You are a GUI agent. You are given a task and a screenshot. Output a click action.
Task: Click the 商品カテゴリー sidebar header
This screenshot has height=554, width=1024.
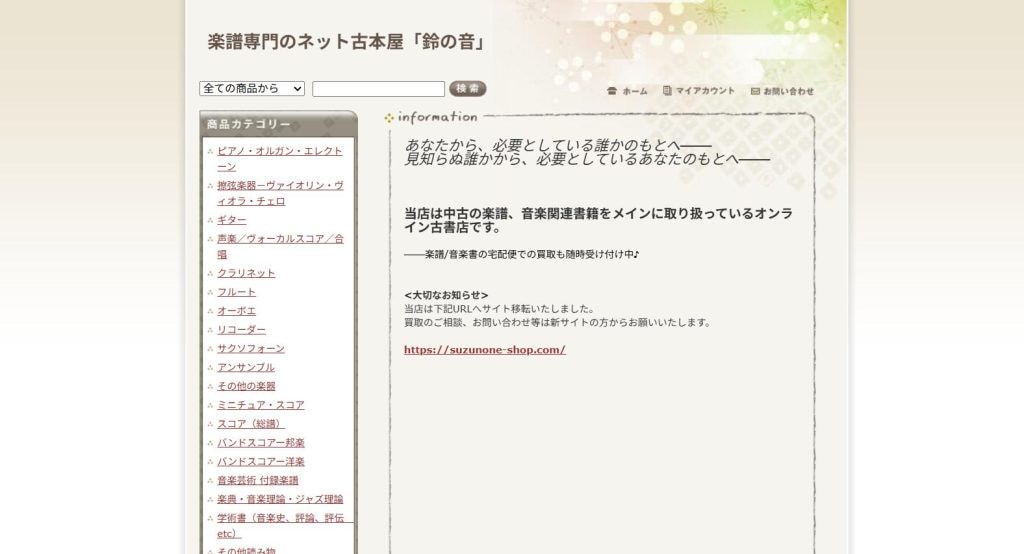pyautogui.click(x=278, y=123)
